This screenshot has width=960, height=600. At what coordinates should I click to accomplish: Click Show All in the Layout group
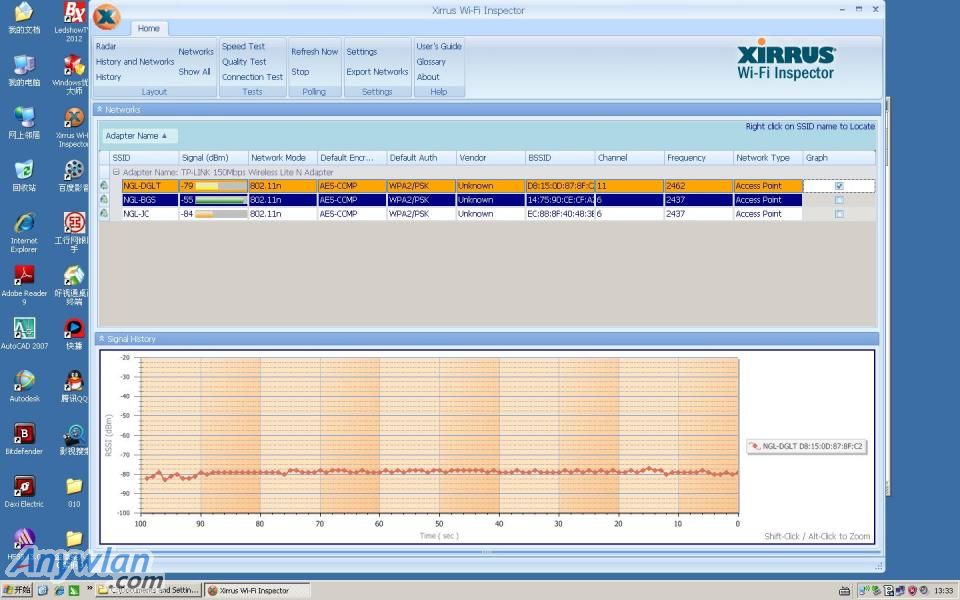tap(195, 72)
